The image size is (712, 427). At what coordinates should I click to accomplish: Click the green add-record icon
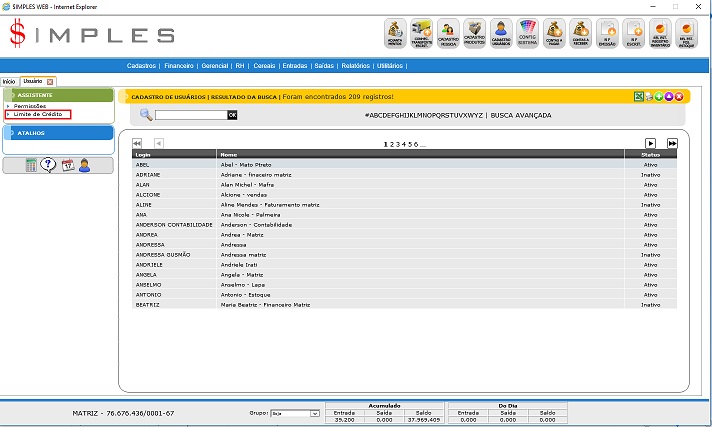[x=659, y=96]
